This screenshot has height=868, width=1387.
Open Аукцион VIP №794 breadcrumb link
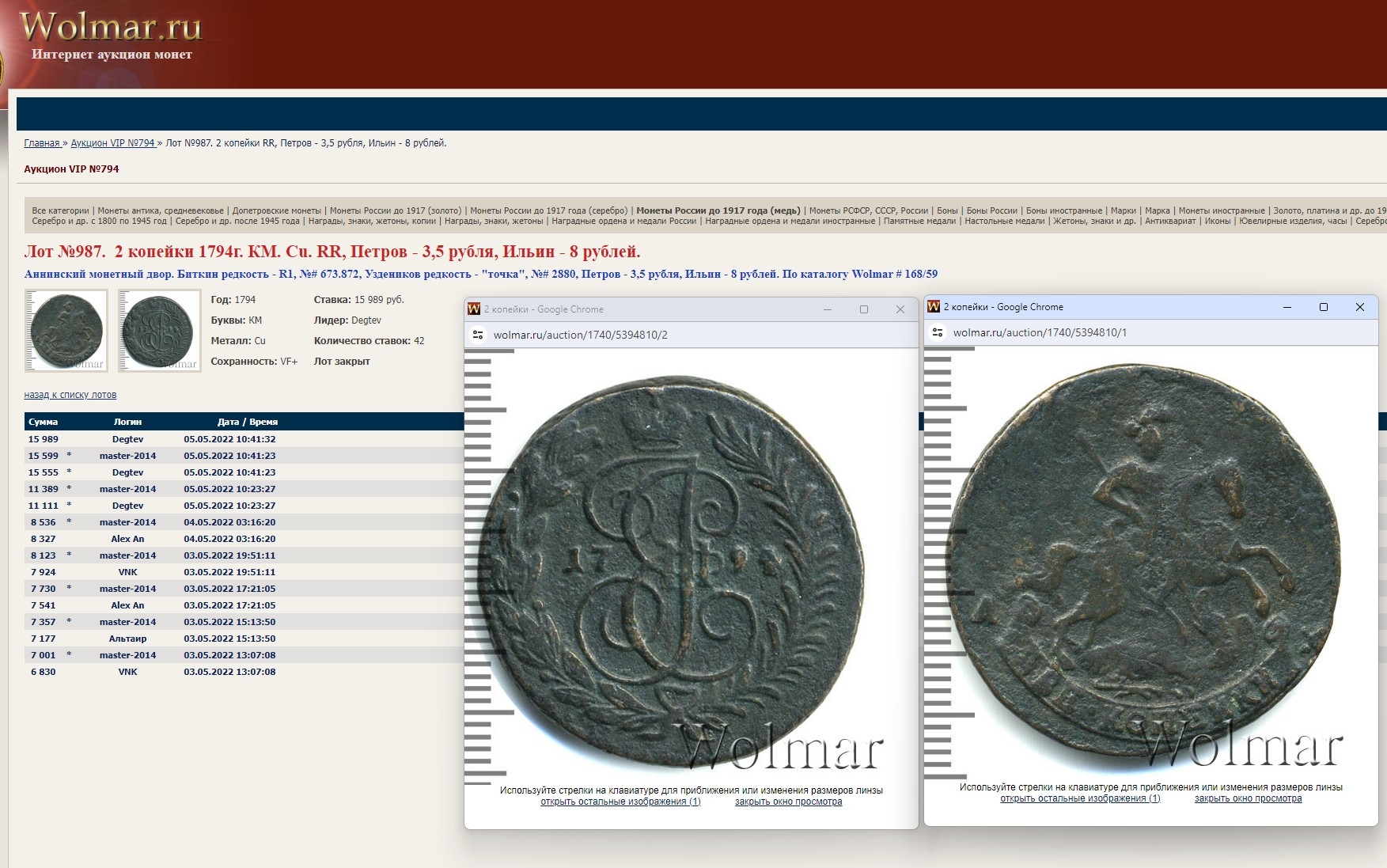pyautogui.click(x=113, y=143)
